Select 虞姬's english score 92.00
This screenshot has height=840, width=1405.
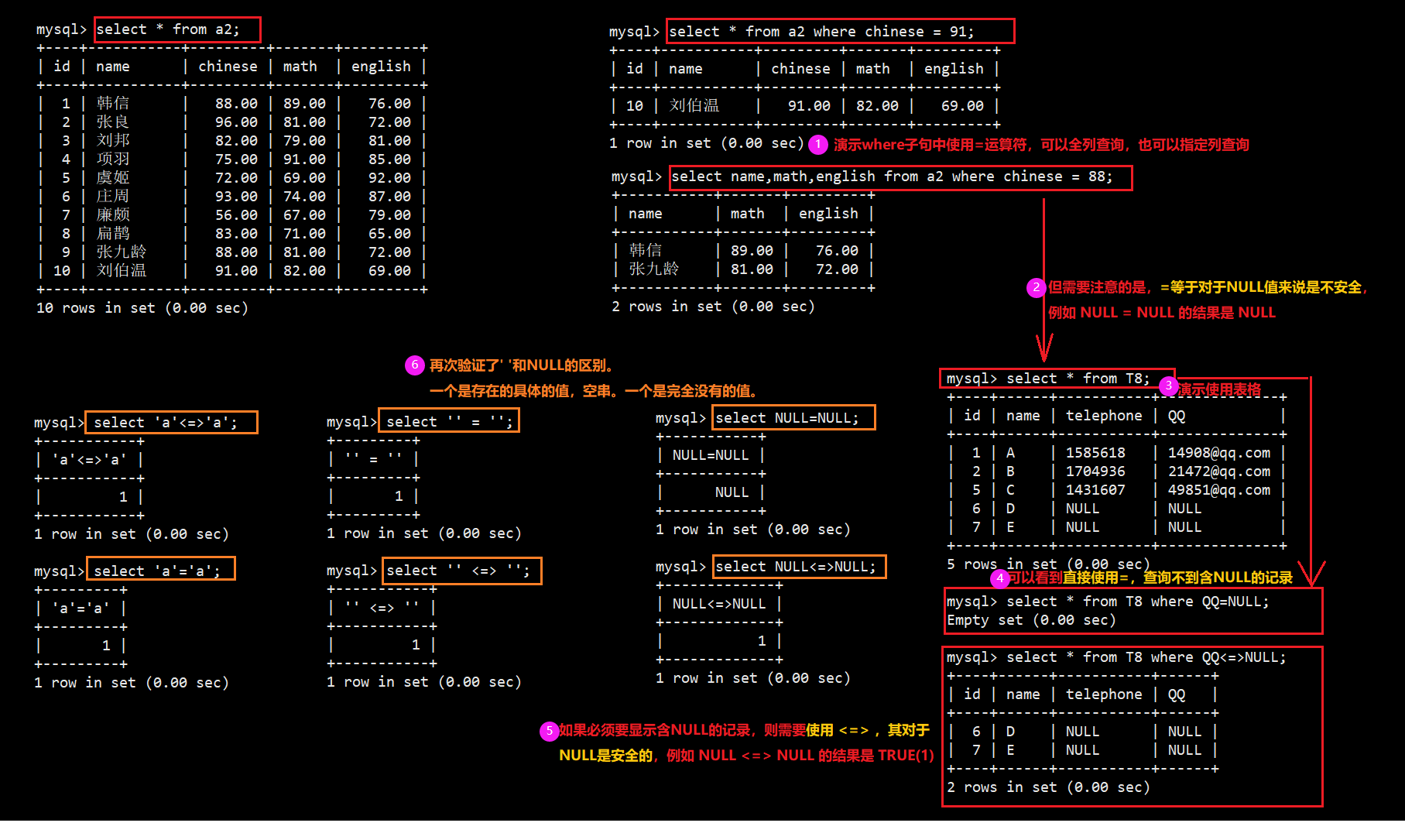coord(389,178)
